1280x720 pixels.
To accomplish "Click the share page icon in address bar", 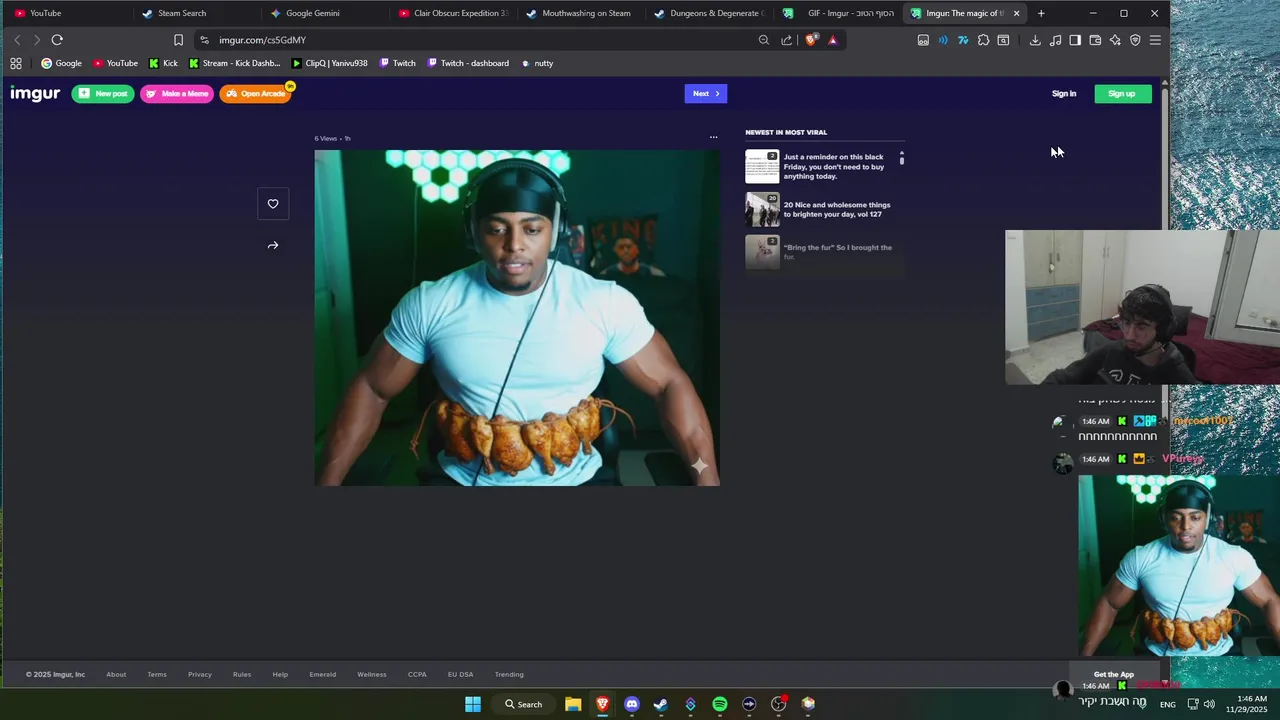I will pos(787,40).
